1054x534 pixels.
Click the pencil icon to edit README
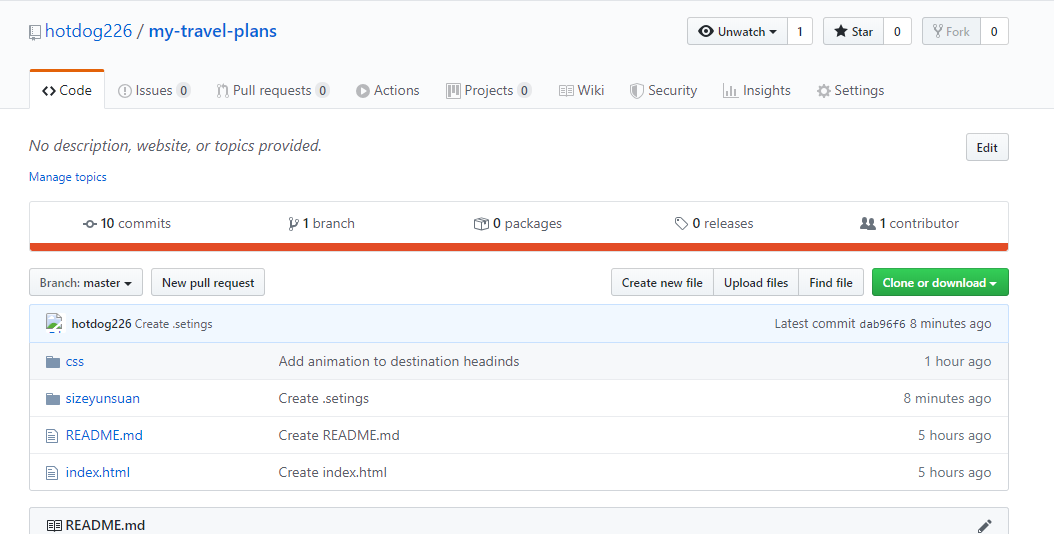coord(984,526)
